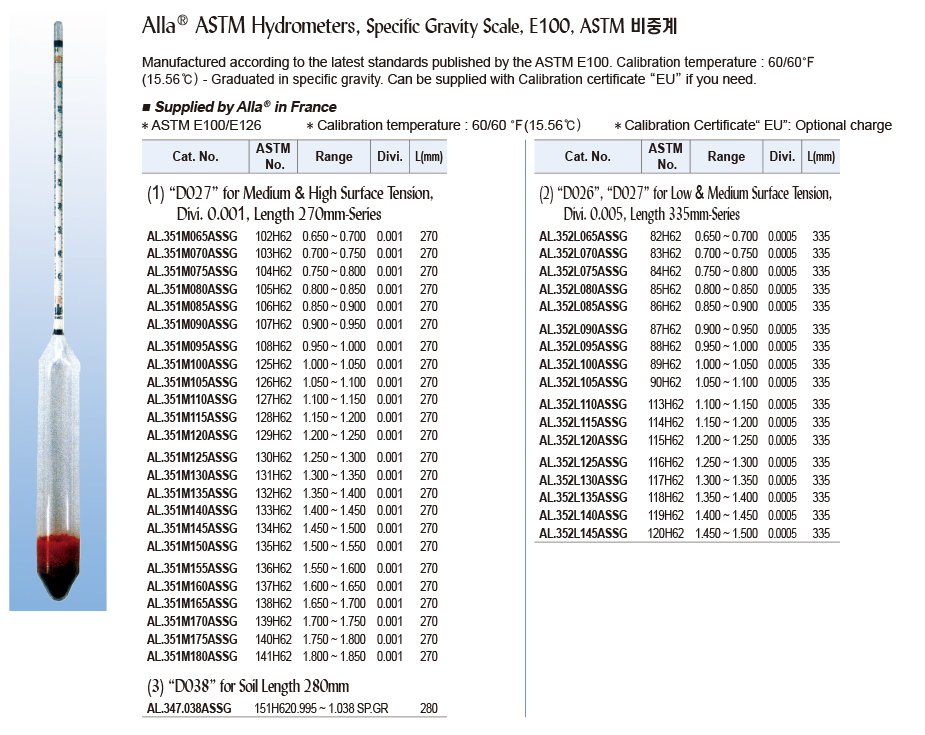Pick catalog number AL.352L145ASSG
Viewport: 925px width, 735px height.
point(584,533)
